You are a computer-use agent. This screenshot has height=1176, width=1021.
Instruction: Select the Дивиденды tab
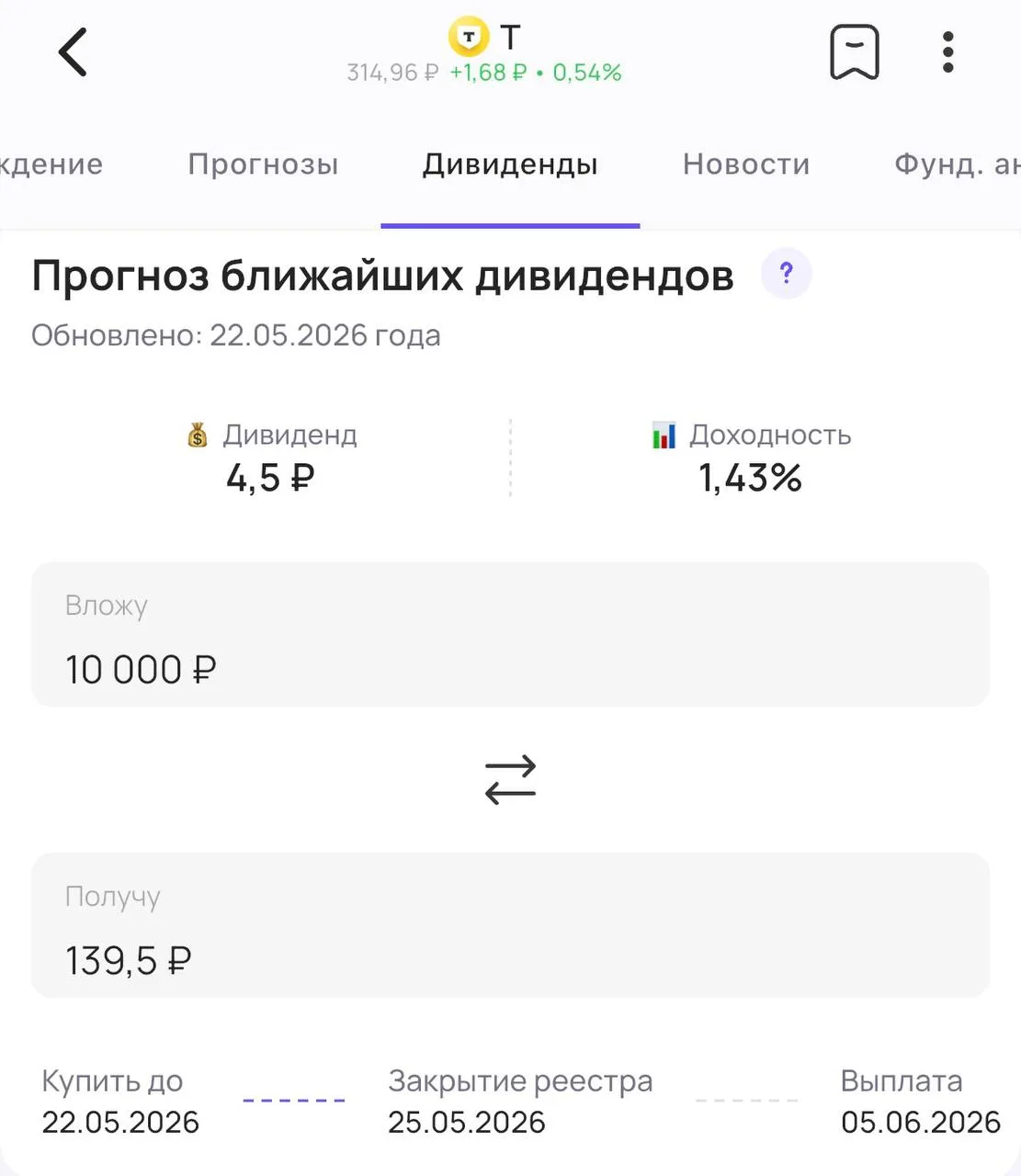(510, 164)
